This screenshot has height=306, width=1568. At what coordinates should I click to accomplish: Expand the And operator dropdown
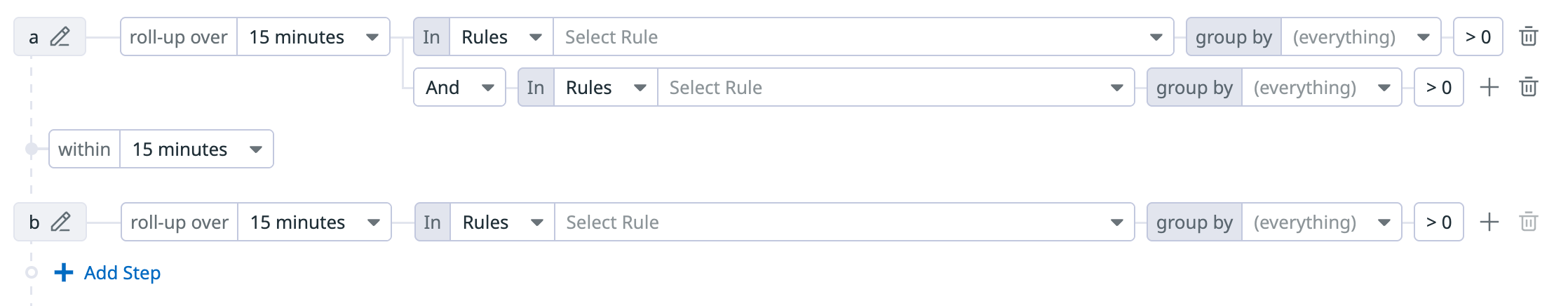[x=459, y=87]
